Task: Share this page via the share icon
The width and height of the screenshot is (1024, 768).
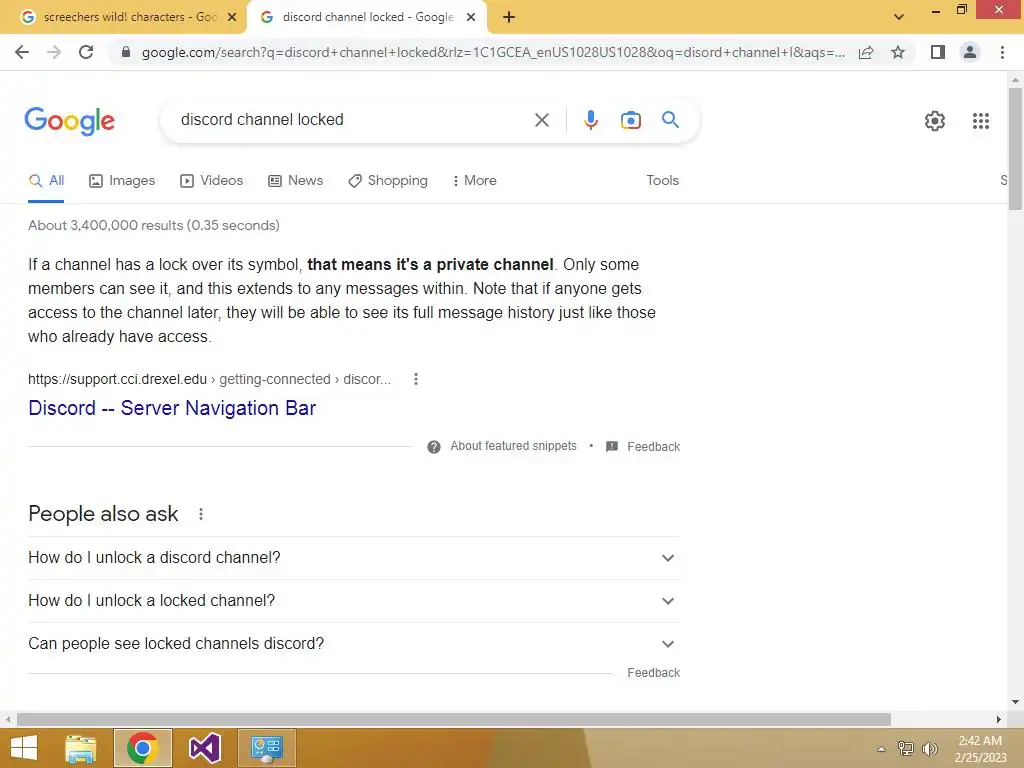Action: [x=866, y=52]
